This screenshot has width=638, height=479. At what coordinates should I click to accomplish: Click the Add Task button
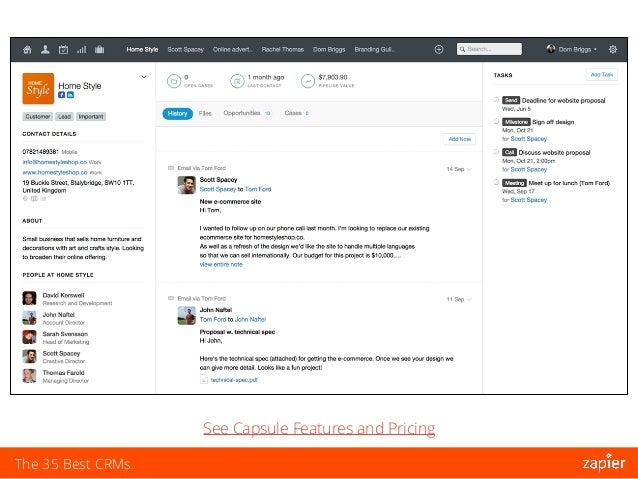601,74
